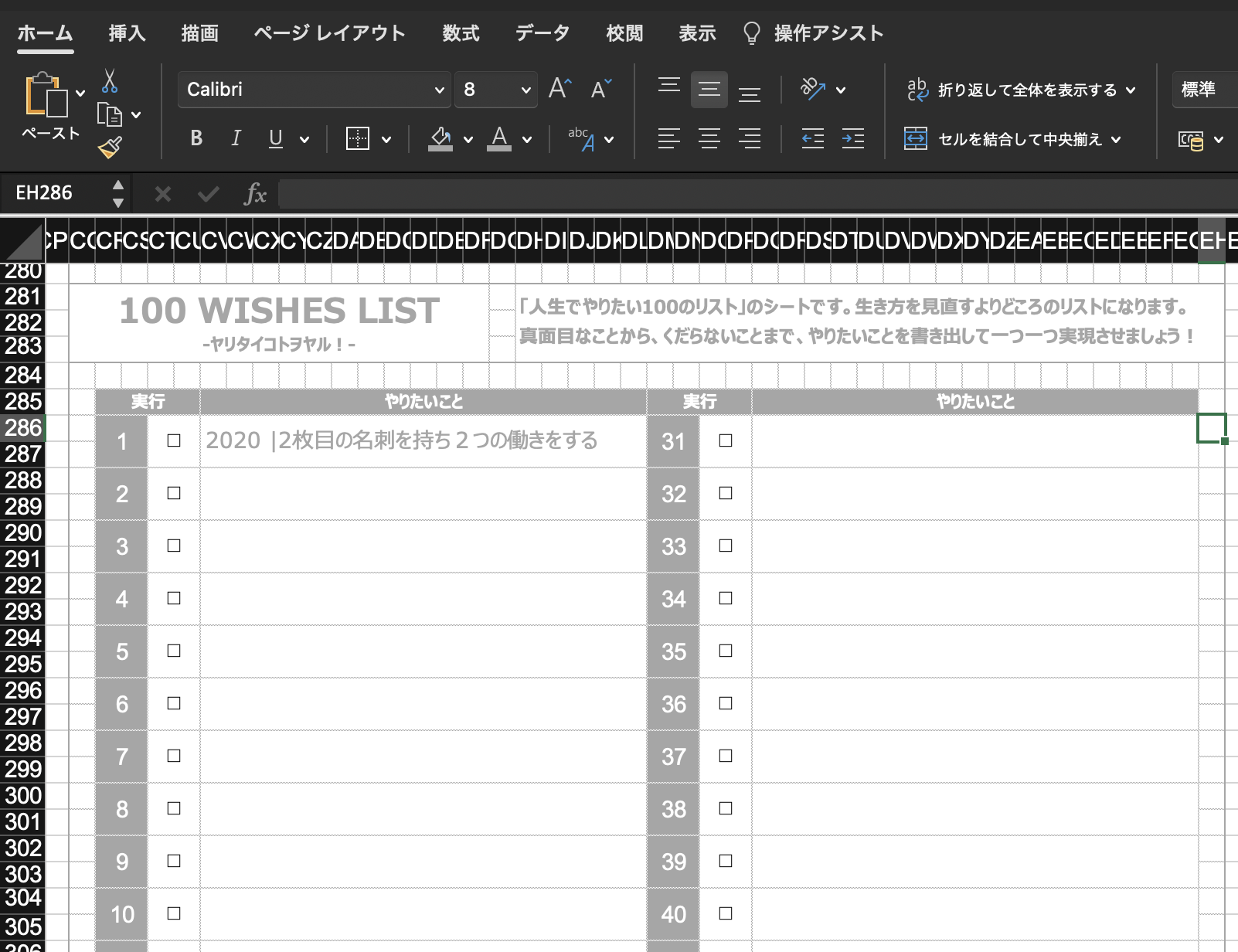Click the center horizontal align icon
The height and width of the screenshot is (952, 1238).
709,139
